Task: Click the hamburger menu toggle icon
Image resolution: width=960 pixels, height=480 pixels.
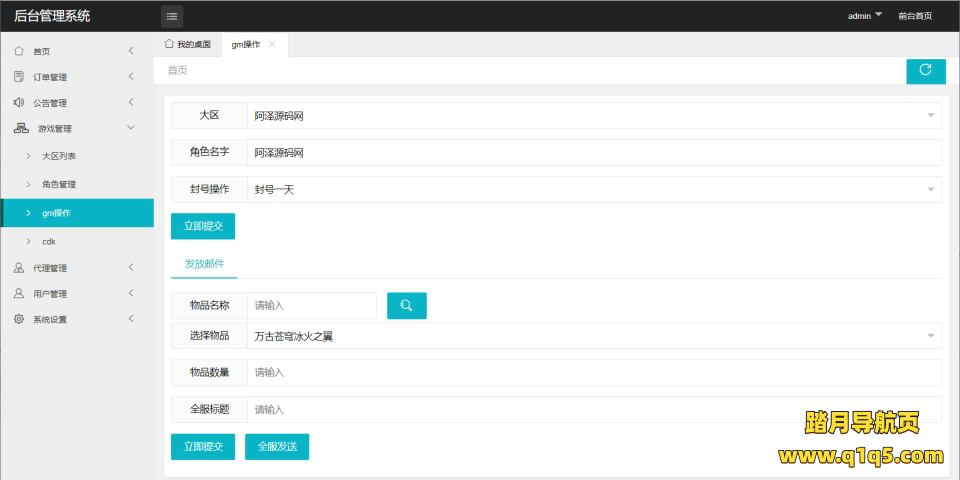Action: tap(172, 16)
